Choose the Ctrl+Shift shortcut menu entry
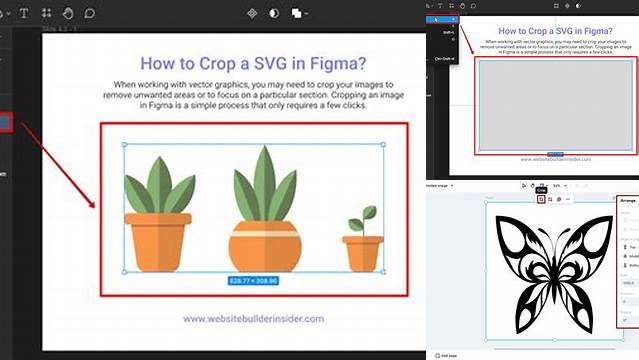Image resolution: width=639 pixels, height=360 pixels. coord(444,59)
